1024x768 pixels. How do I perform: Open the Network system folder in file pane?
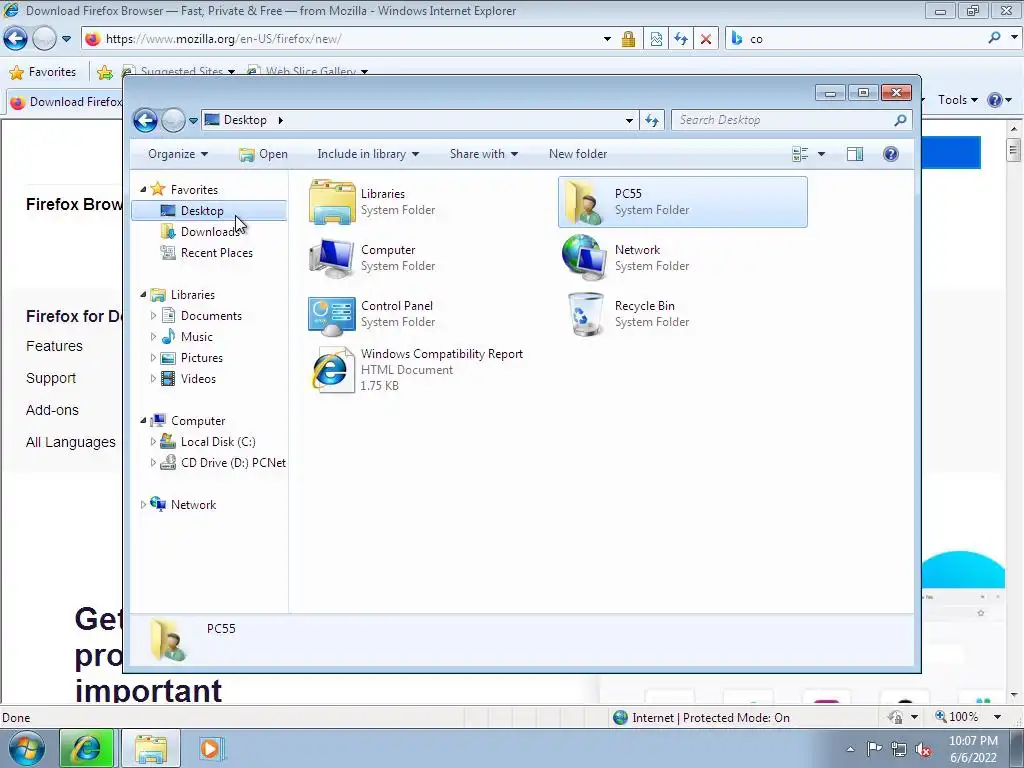583,258
